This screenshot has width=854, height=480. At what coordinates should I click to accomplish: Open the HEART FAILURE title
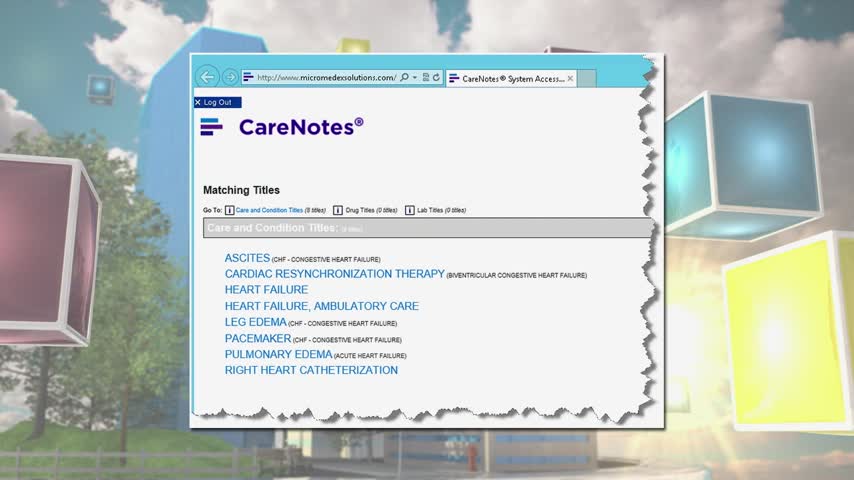pyautogui.click(x=266, y=290)
